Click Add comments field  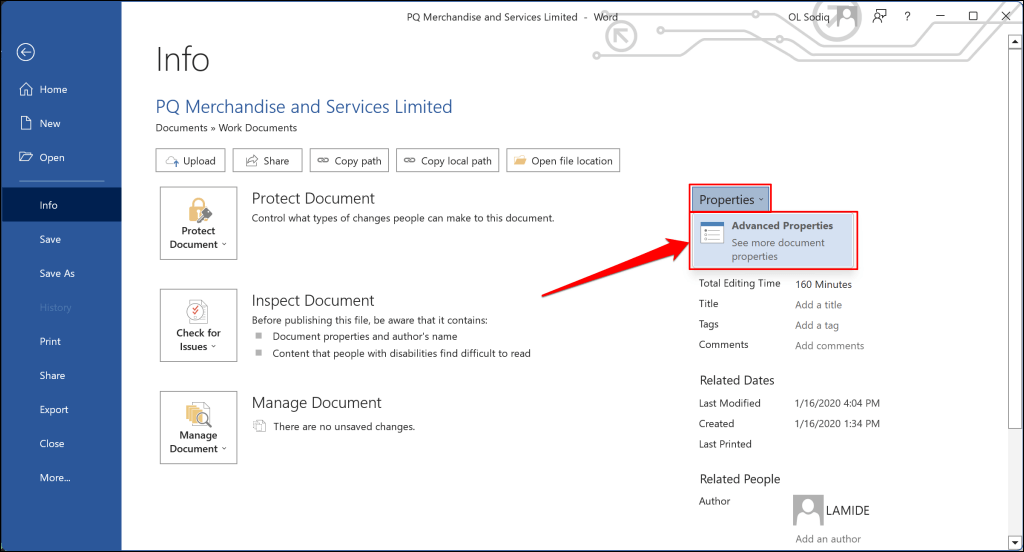829,346
